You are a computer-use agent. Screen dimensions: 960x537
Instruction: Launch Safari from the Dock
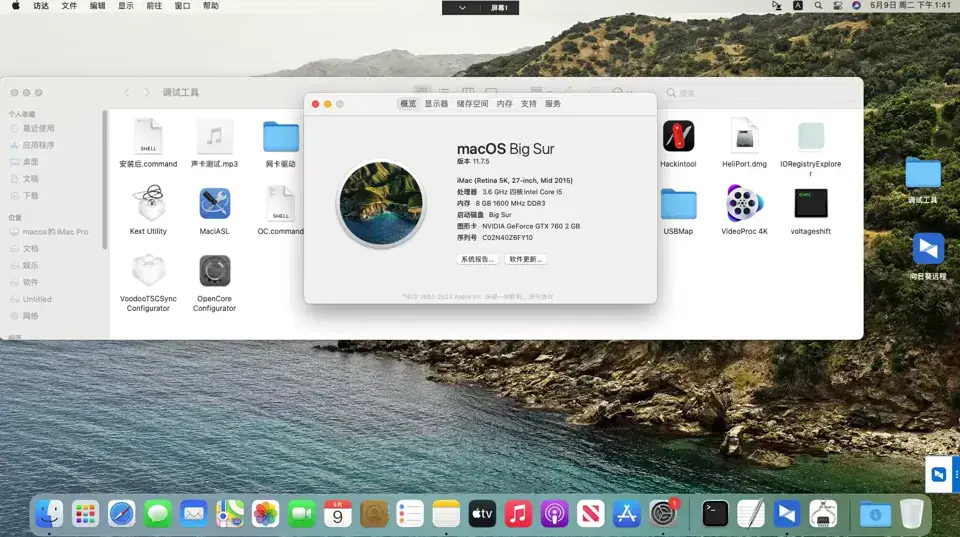pos(121,514)
